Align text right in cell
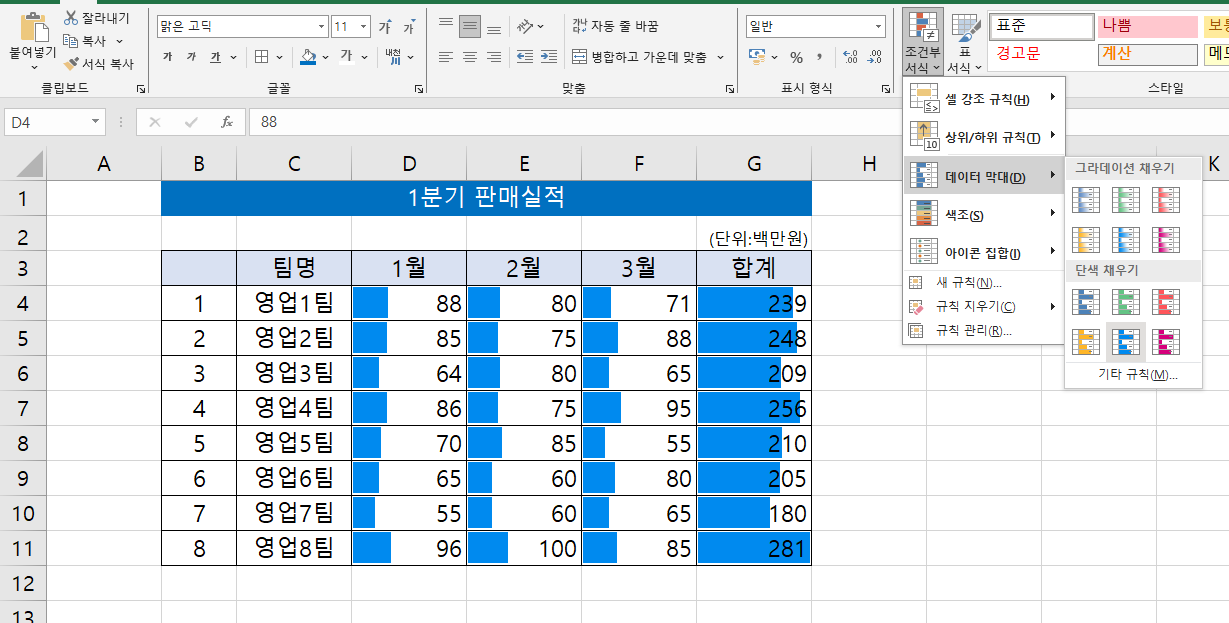The width and height of the screenshot is (1229, 623). [494, 57]
